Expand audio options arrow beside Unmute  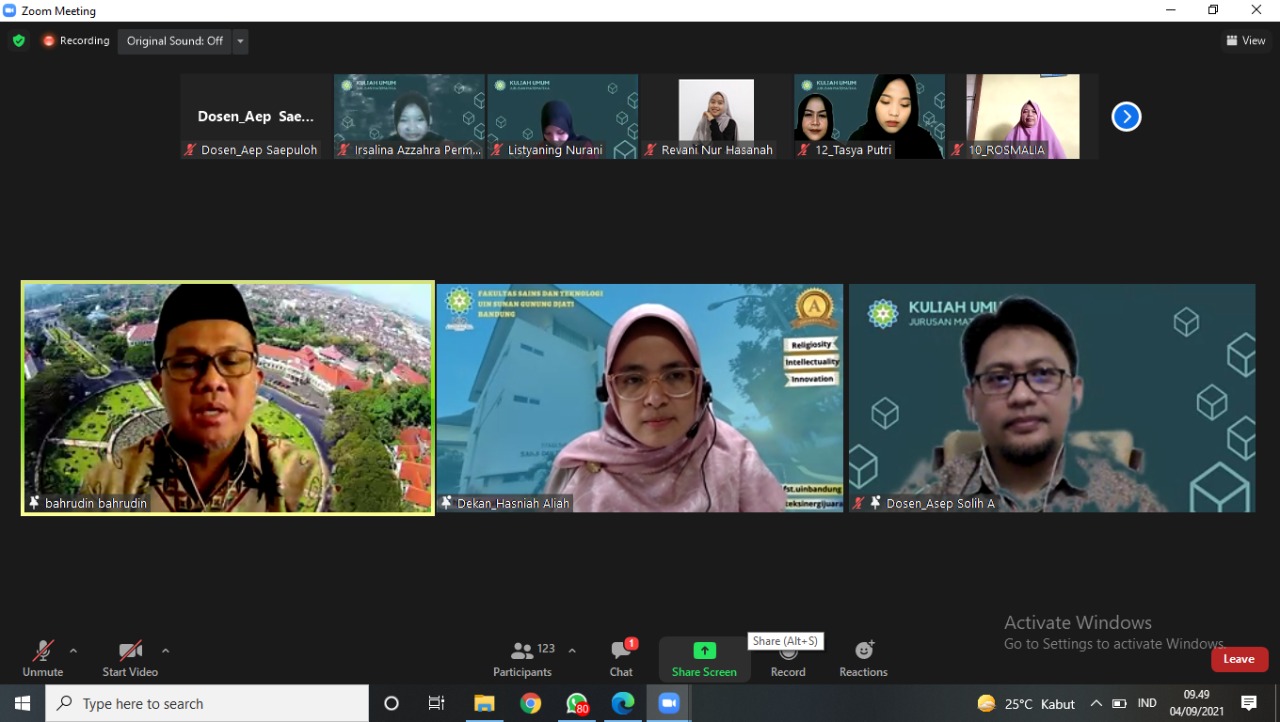pos(73,651)
